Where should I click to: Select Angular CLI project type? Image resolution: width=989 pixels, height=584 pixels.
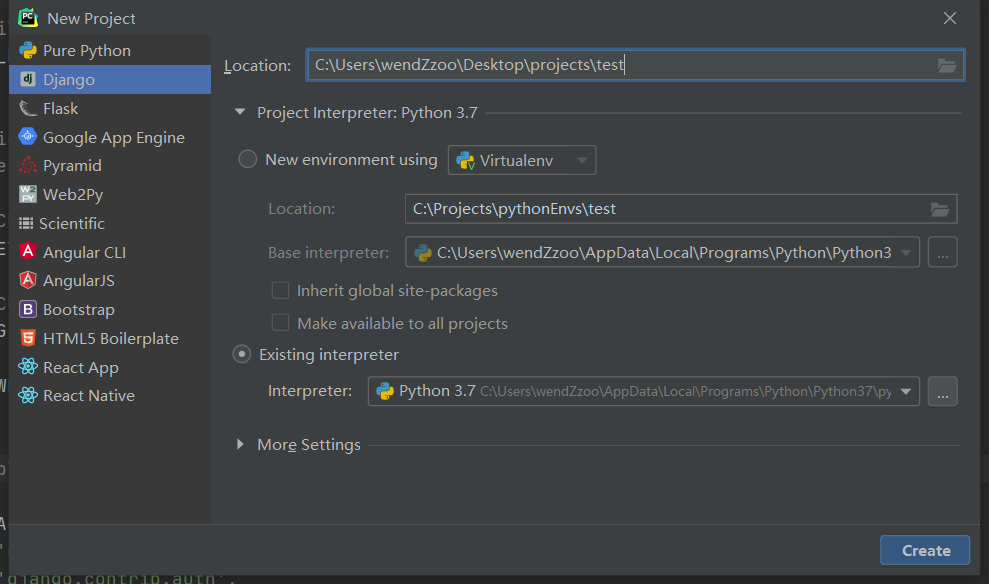pyautogui.click(x=110, y=252)
